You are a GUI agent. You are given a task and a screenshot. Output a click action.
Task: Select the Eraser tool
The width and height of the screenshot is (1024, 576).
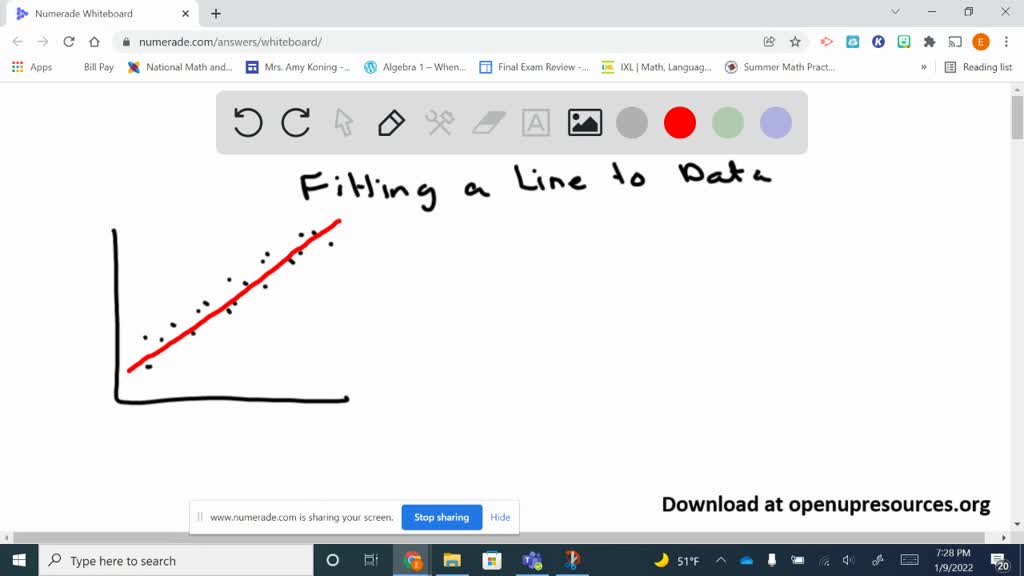tap(486, 122)
